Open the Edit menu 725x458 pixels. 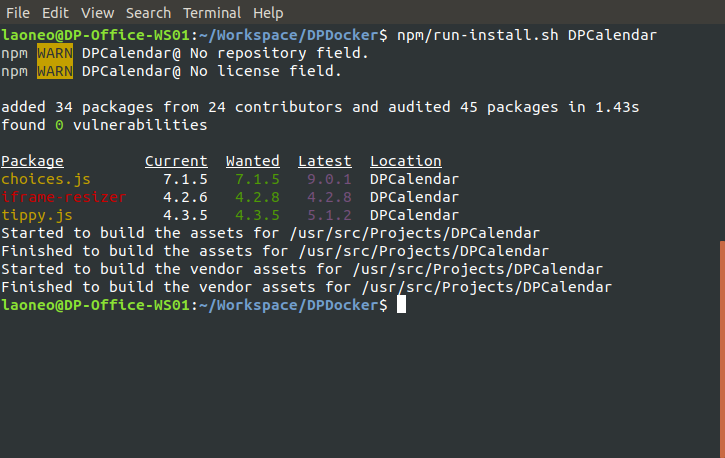(x=56, y=13)
